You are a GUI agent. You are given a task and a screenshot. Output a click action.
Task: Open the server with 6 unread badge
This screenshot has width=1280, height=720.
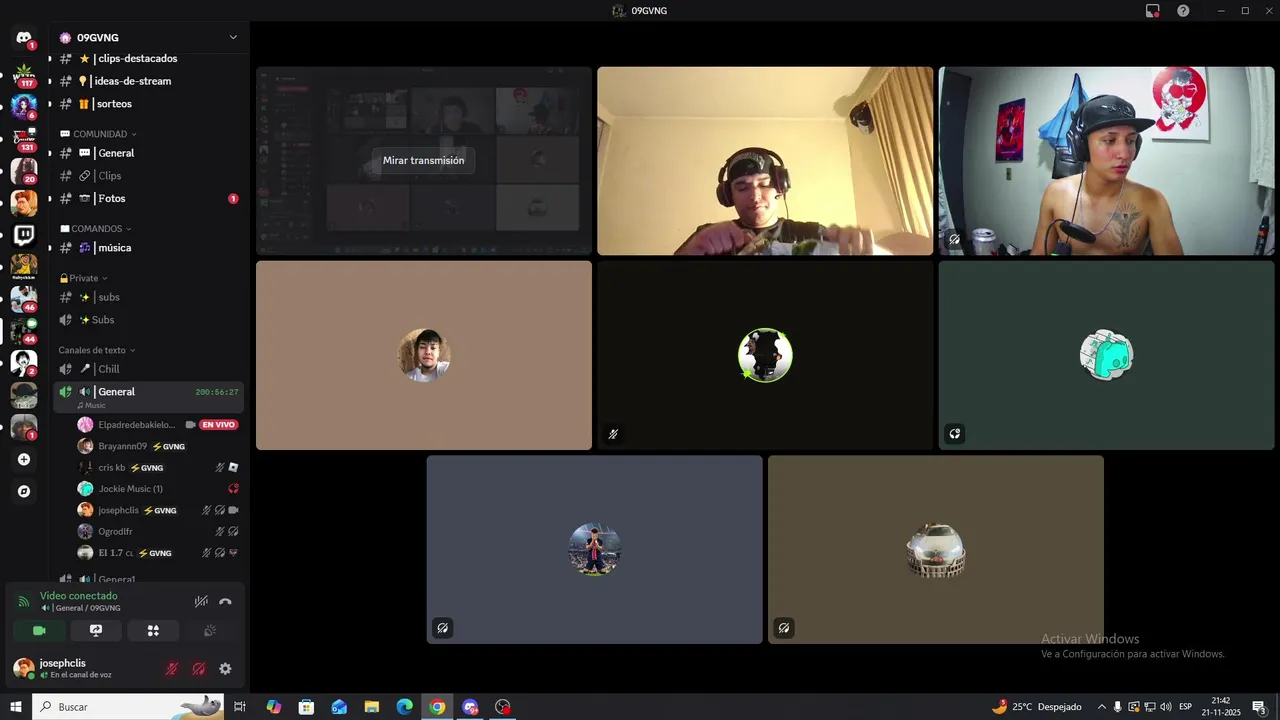click(24, 107)
